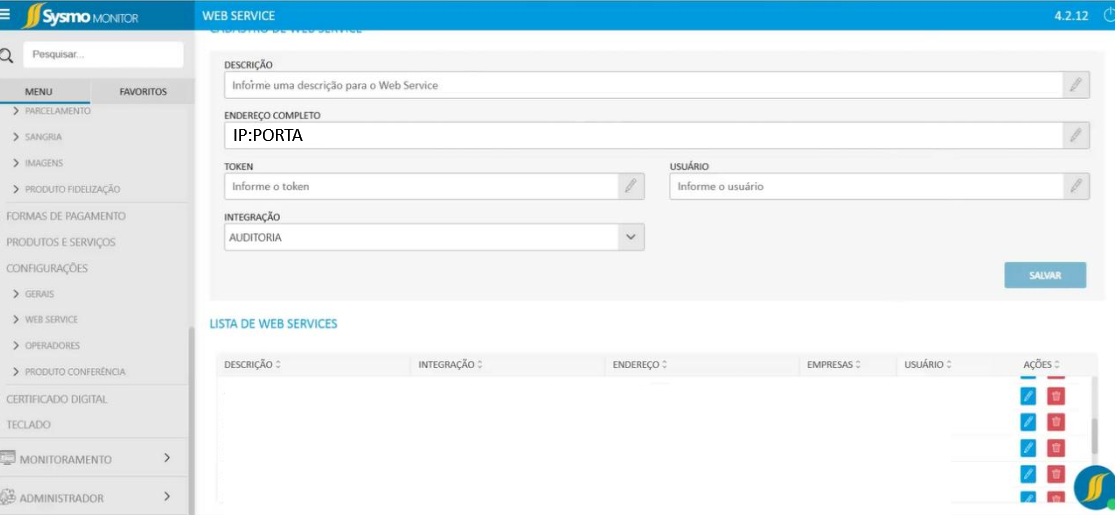
Task: Focus the Pesquisar search box
Action: point(103,55)
